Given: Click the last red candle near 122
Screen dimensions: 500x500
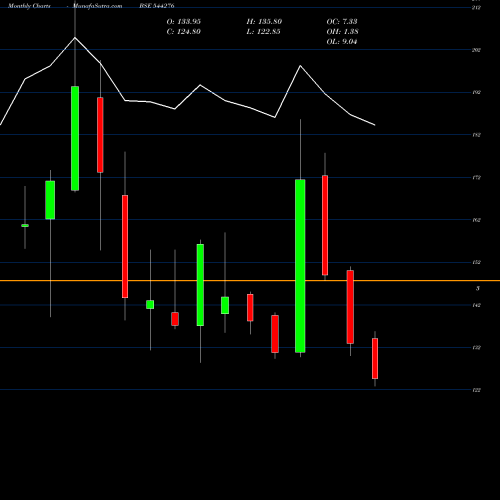Looking at the screenshot, I should [x=375, y=358].
